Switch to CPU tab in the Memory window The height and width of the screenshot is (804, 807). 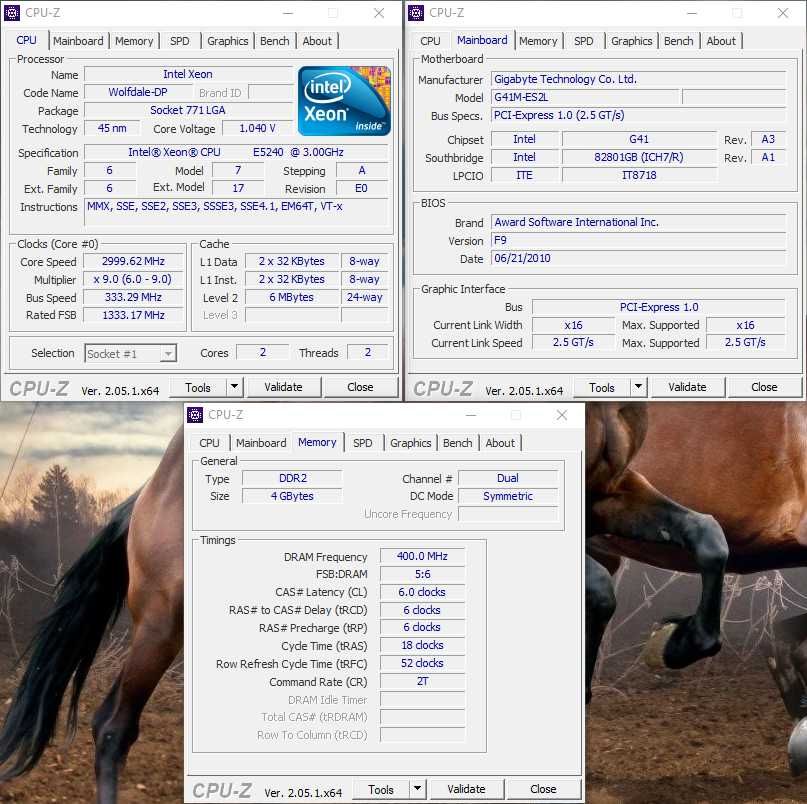209,443
